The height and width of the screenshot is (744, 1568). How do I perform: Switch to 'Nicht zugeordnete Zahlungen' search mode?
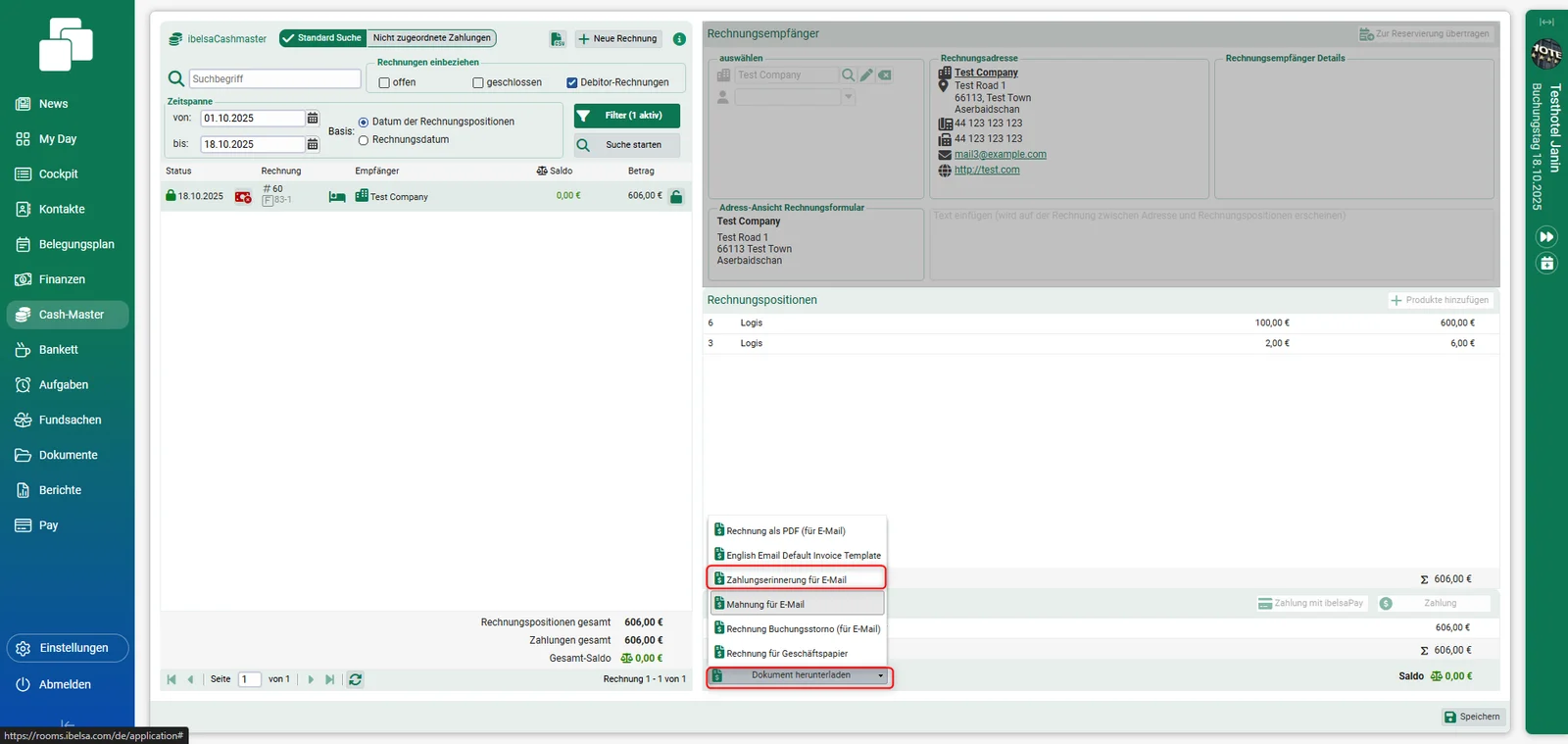pos(432,38)
